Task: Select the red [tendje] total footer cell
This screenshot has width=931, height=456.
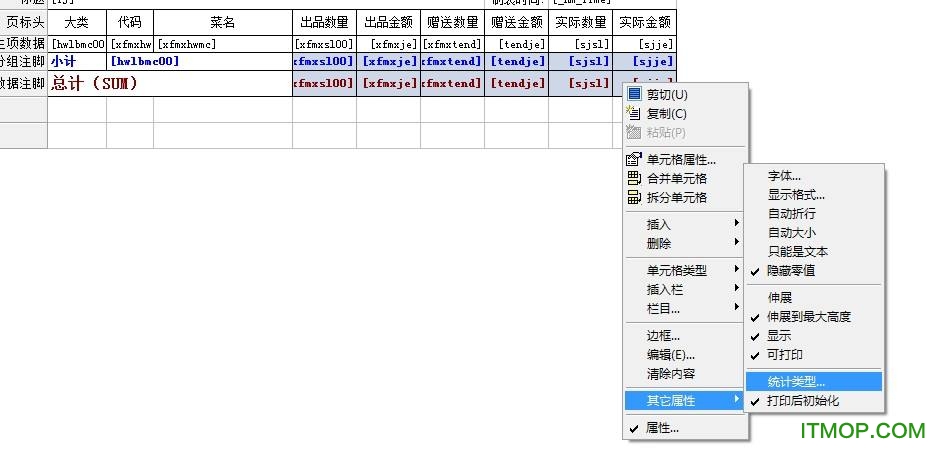Action: pyautogui.click(x=517, y=83)
